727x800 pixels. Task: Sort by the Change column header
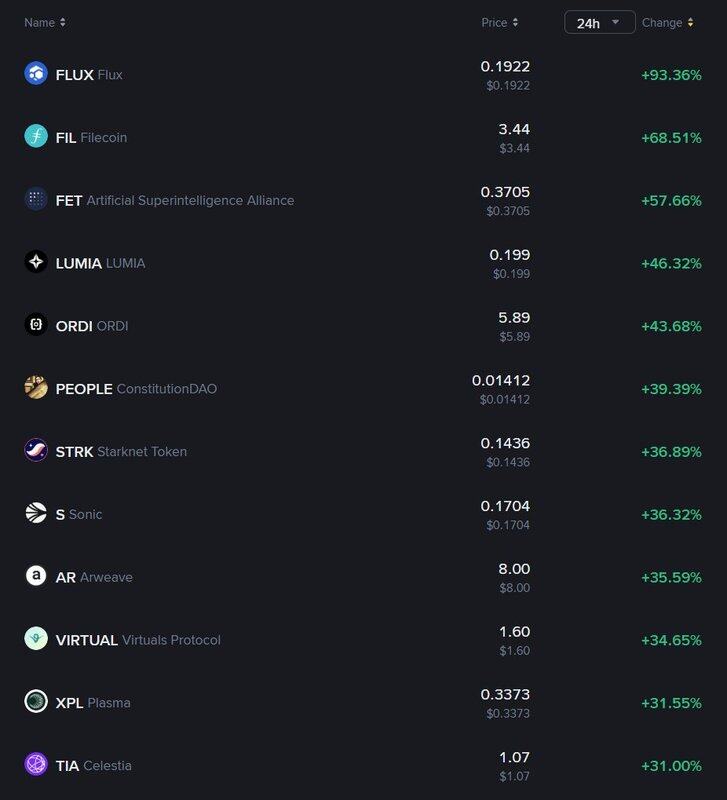pyautogui.click(x=667, y=23)
